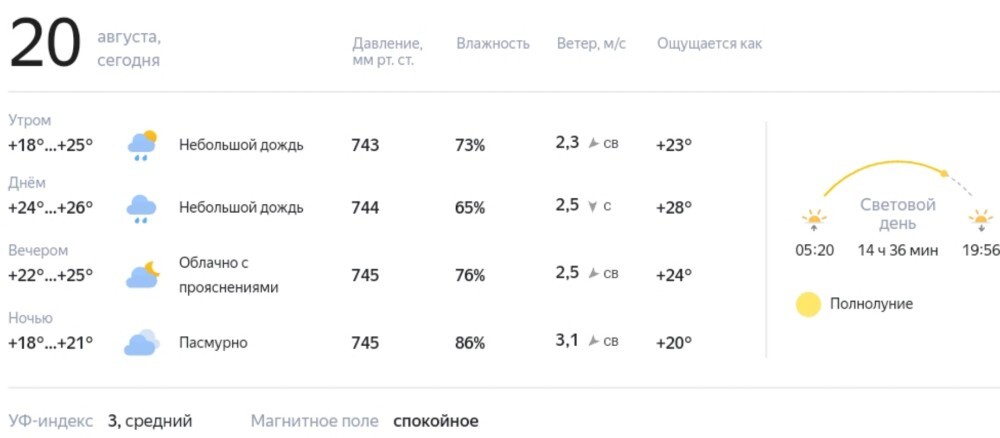This screenshot has height=438, width=1000.
Task: Click the night overcast cloud icon
Action: 142,342
